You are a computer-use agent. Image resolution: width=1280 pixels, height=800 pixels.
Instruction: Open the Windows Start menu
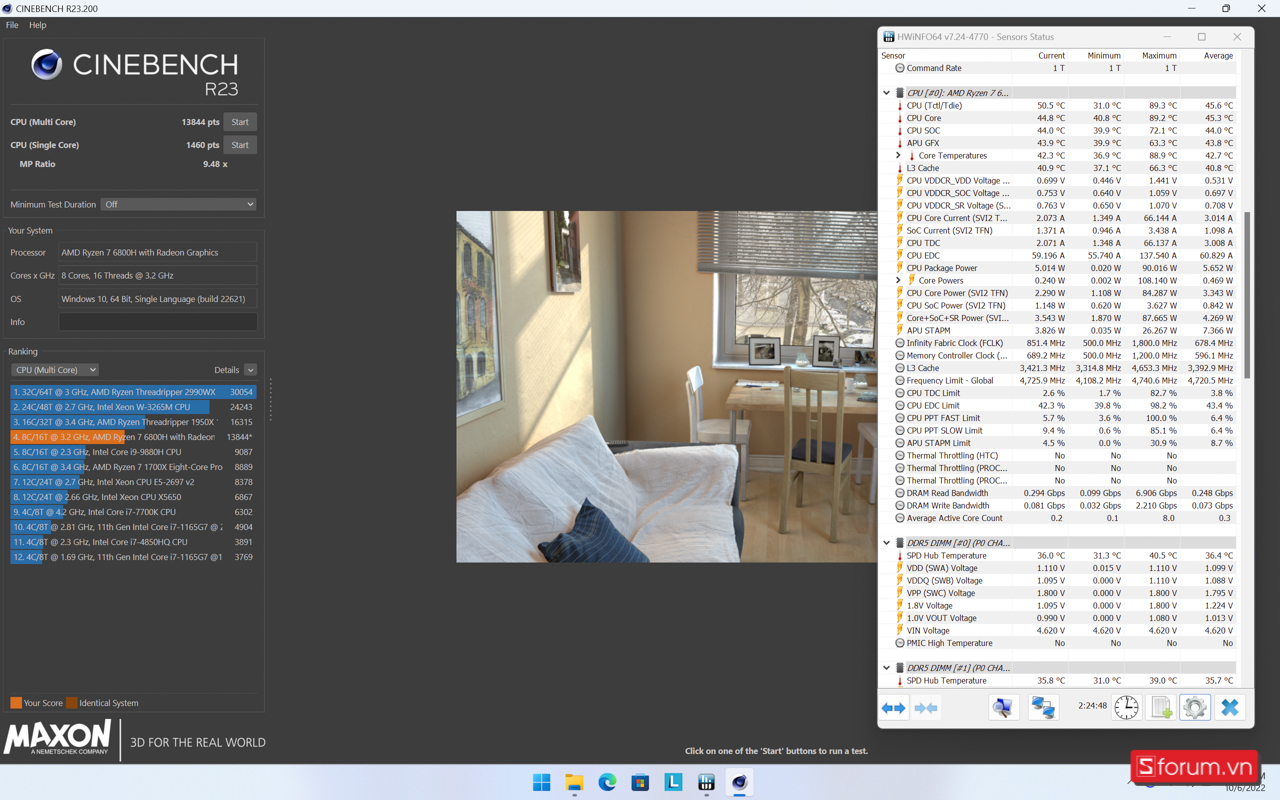(x=541, y=782)
